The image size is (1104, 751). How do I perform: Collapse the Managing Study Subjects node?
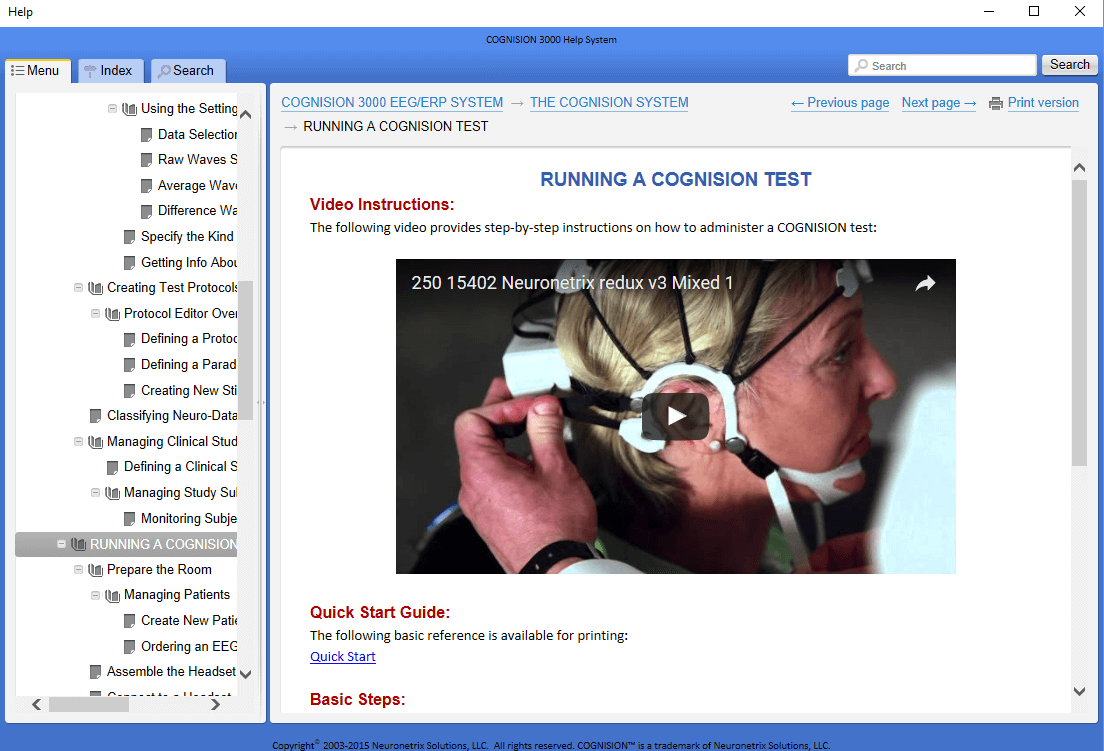(95, 492)
